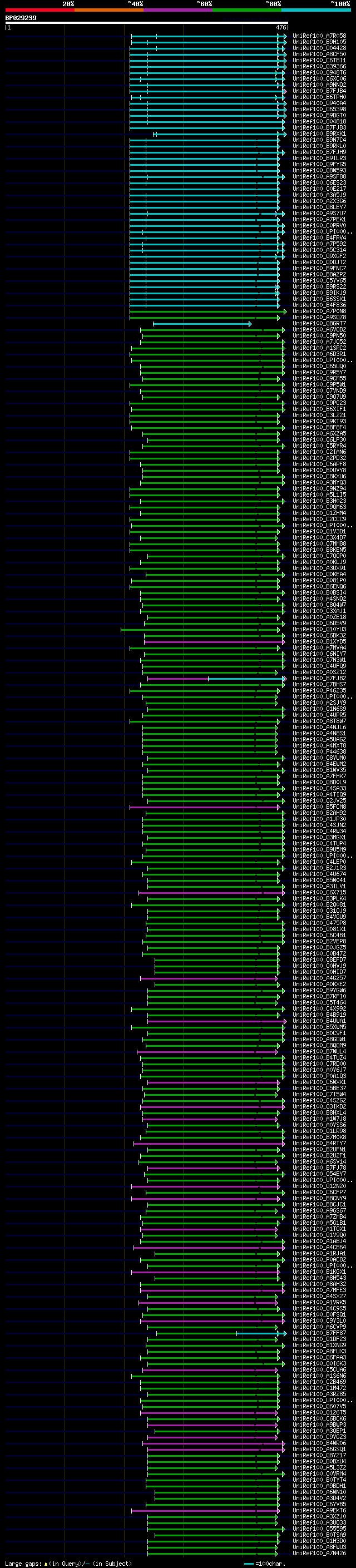Screen dimensions: 356x1568
Task: Click hit label UniRef100_Q65UQ0
Action: point(319,367)
